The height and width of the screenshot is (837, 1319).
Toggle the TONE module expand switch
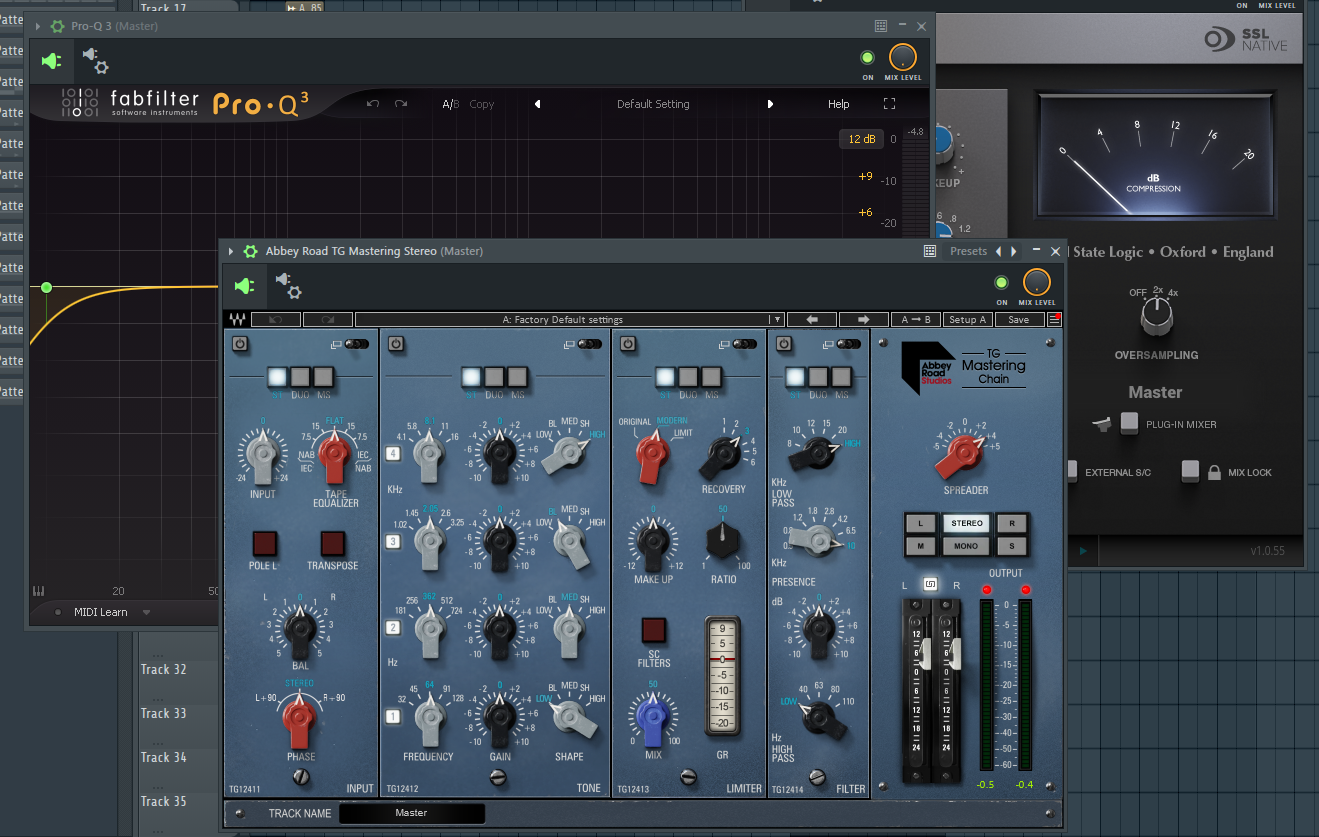click(590, 344)
